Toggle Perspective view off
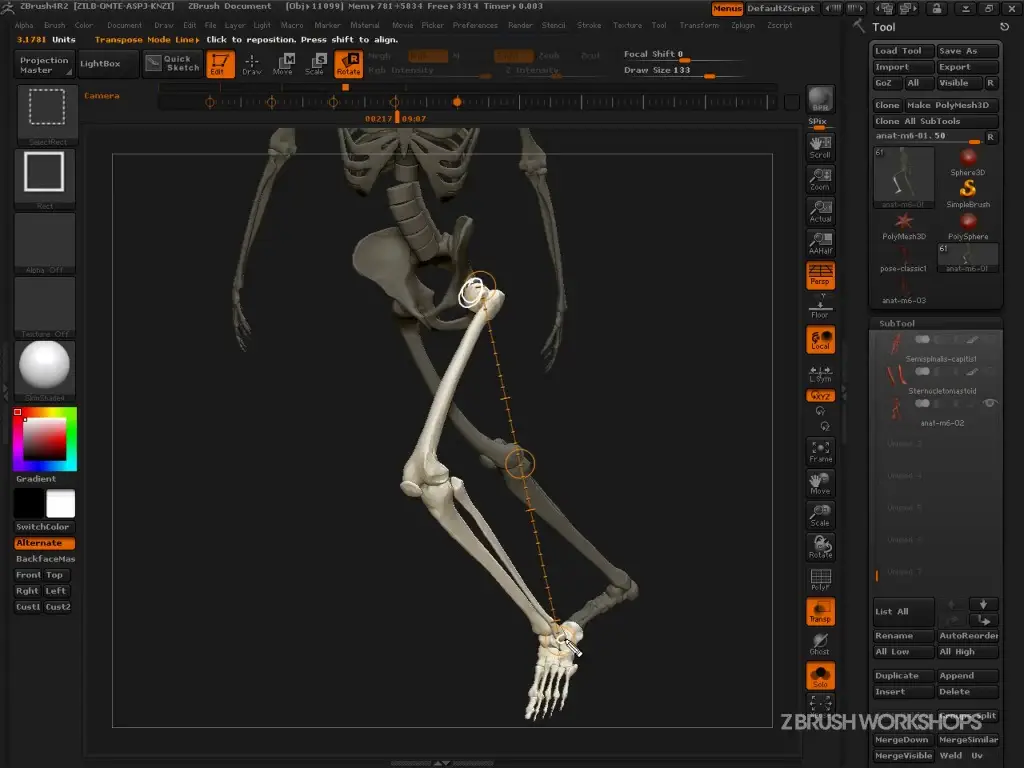 [820, 275]
